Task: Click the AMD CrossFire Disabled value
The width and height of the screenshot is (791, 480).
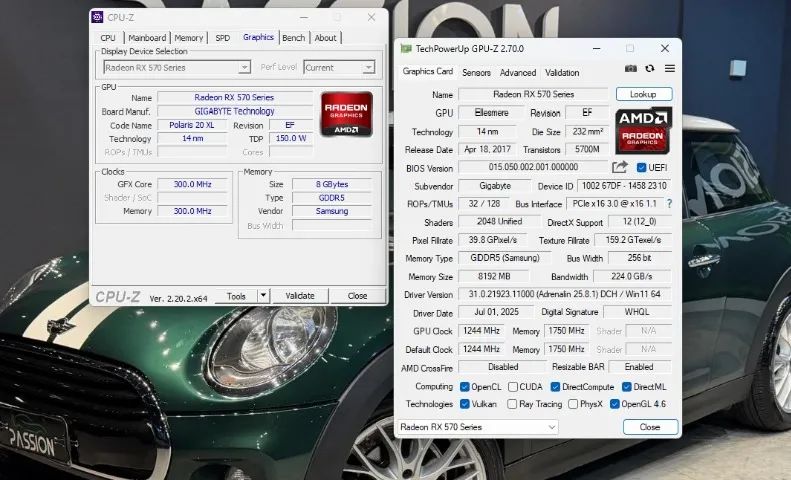Action: 502,367
